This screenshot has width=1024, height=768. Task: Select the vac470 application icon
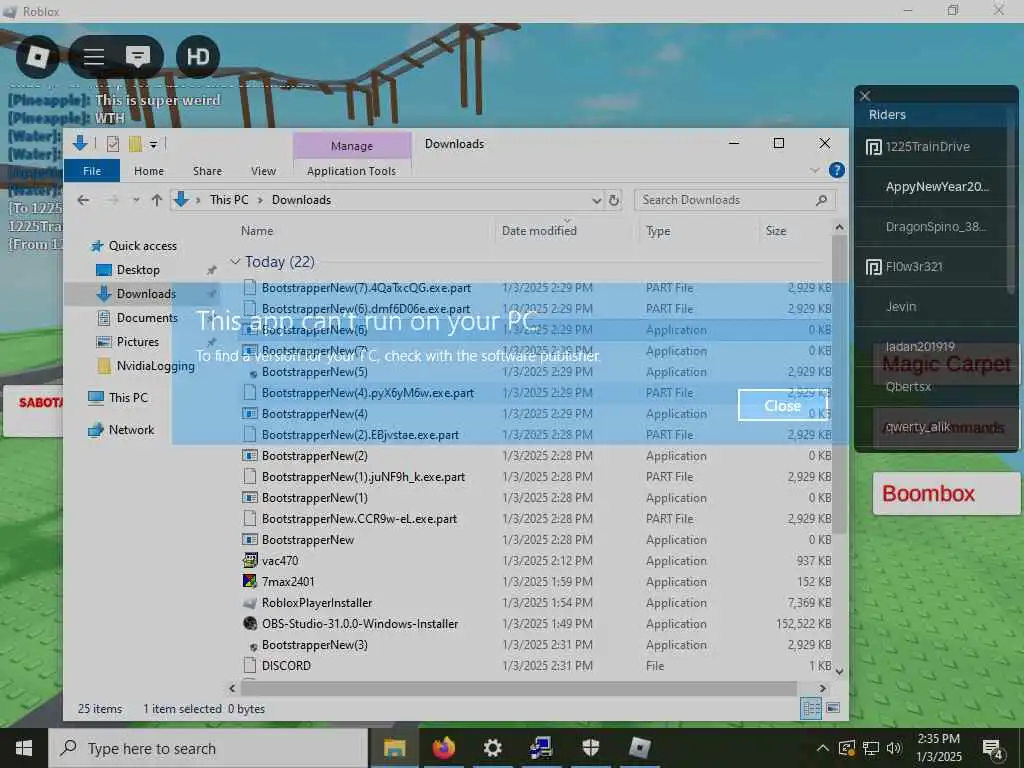click(249, 560)
